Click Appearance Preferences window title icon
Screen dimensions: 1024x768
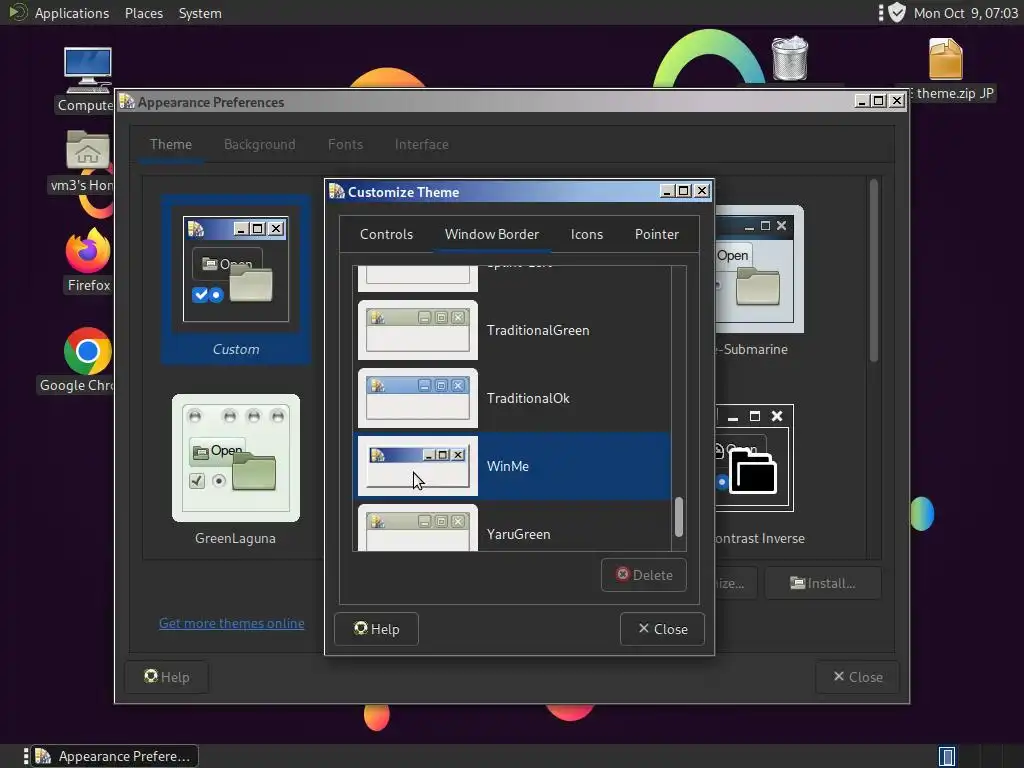click(x=127, y=102)
